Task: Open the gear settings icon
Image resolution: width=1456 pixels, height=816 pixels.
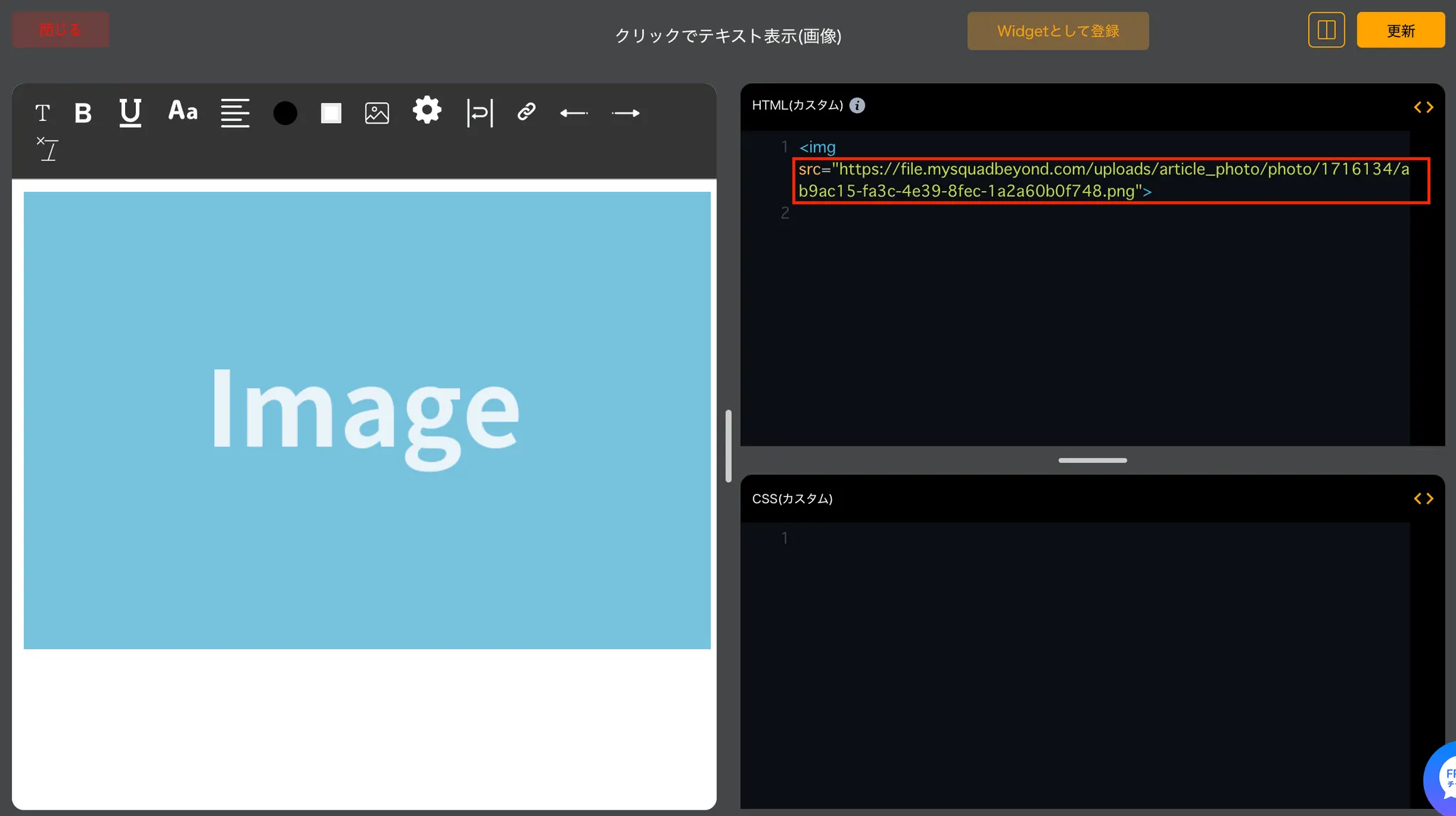Action: point(427,110)
